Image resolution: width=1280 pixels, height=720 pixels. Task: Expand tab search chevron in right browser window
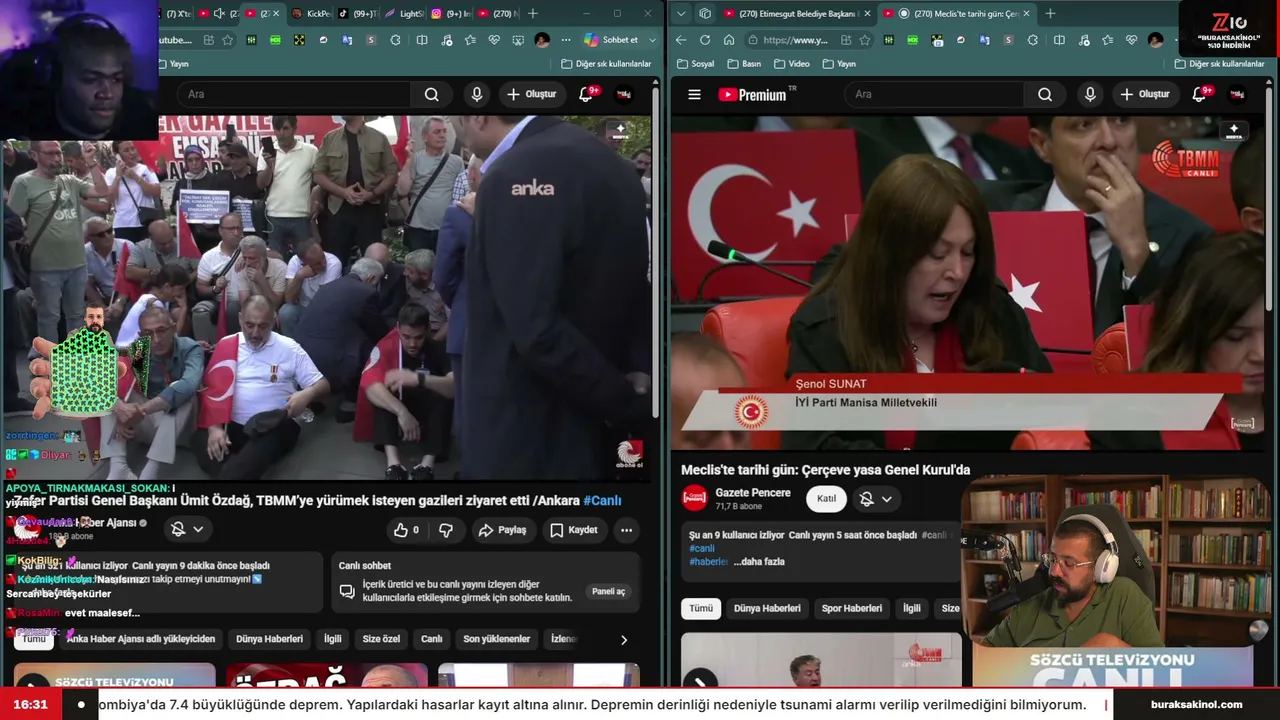(x=681, y=13)
